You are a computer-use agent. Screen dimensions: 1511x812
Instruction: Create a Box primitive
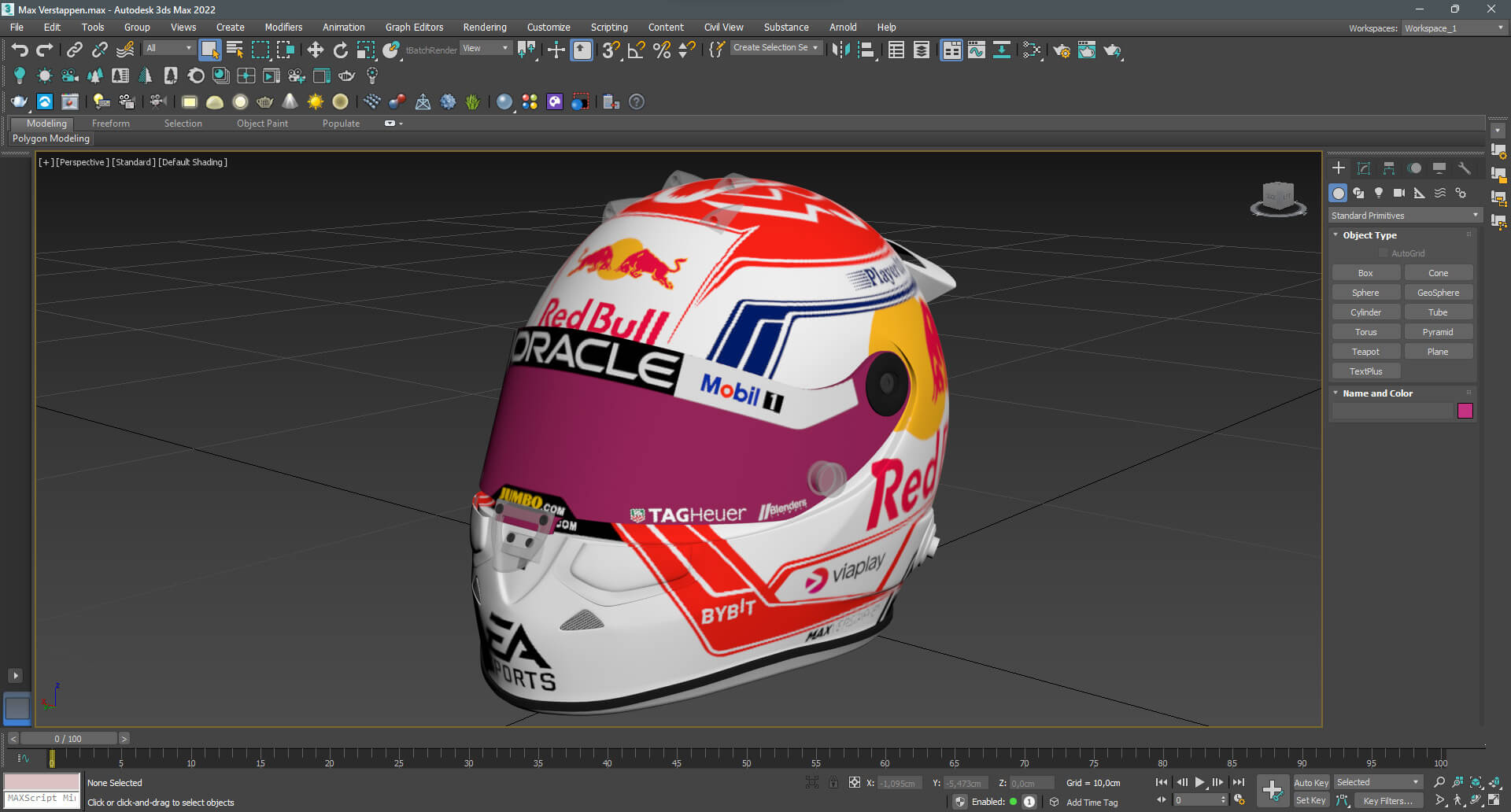1365,273
